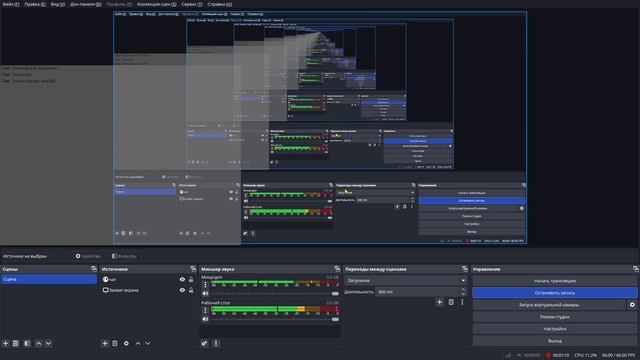The image size is (640, 360).
Task: Open Microphone channel options three-dot icon
Action: [205, 284]
